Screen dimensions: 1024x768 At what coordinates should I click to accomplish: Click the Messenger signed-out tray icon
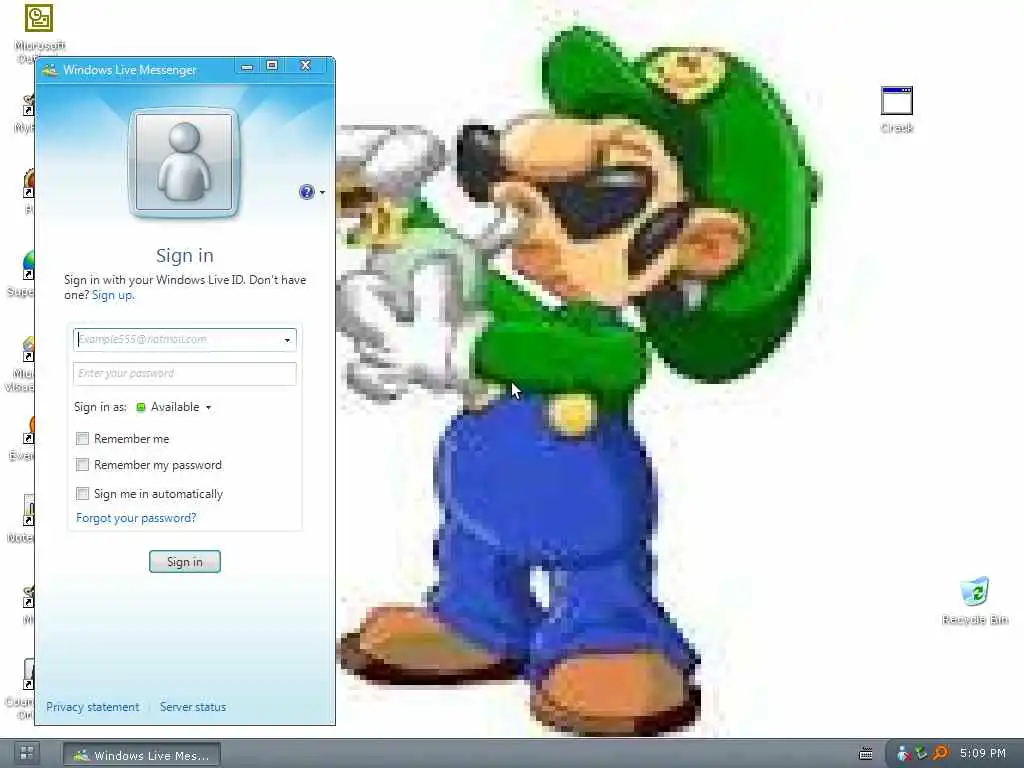tap(904, 754)
